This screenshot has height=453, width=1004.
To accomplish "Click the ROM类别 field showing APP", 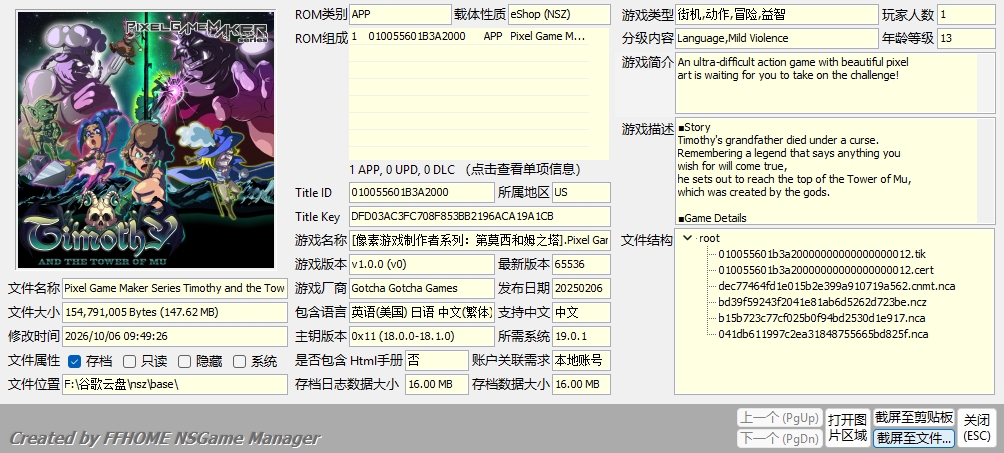I will (x=400, y=14).
